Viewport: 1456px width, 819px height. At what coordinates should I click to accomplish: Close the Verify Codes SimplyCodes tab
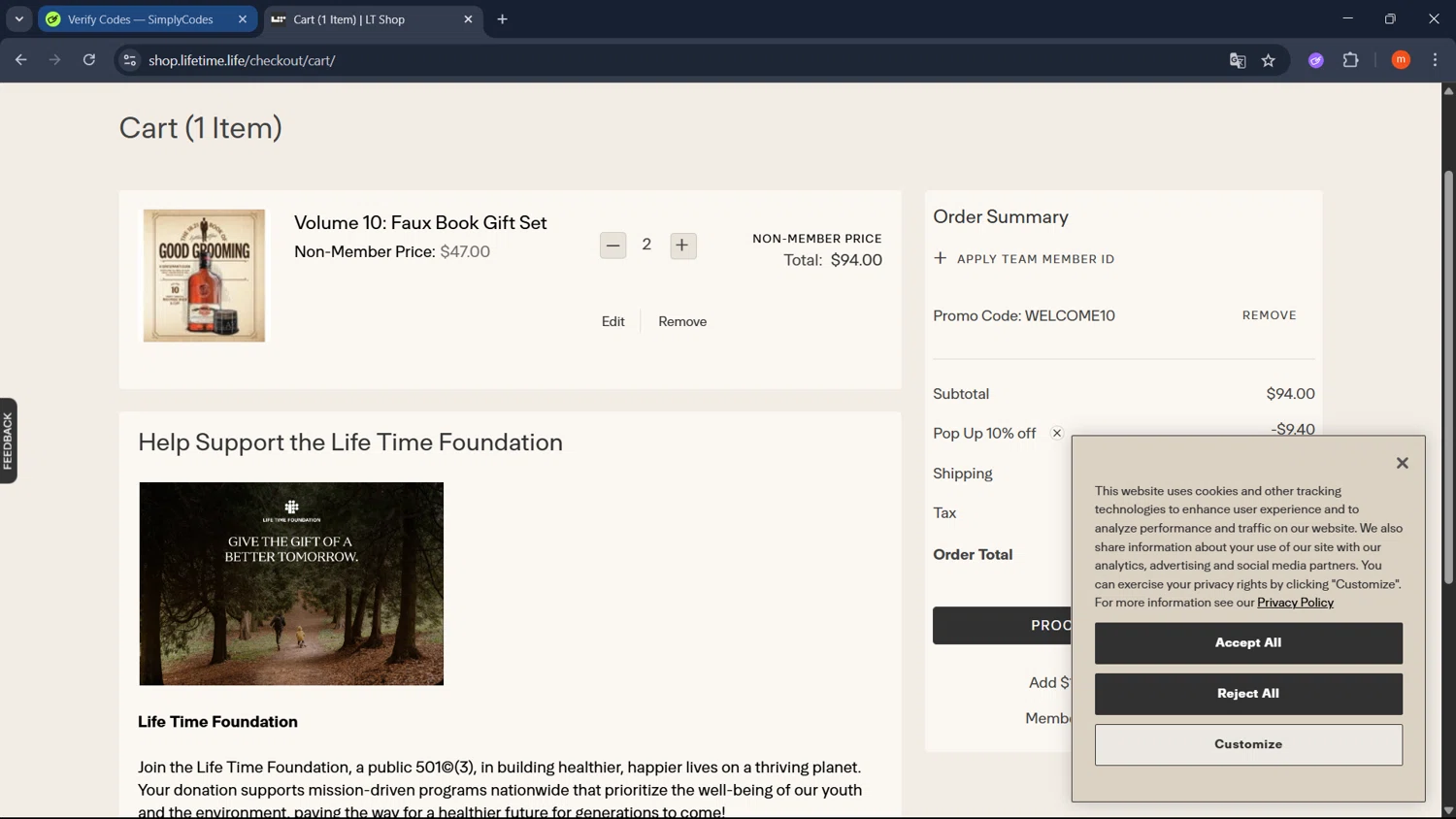[x=243, y=19]
